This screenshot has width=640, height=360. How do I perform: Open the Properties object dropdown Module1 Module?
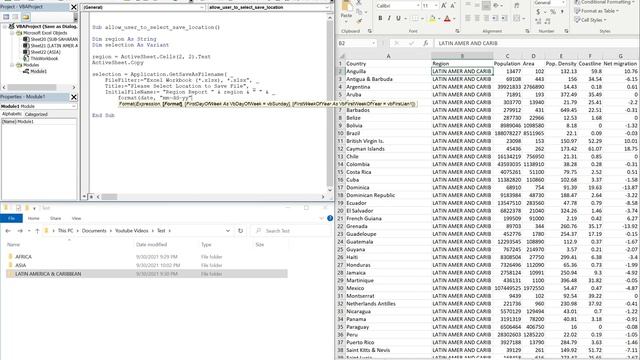point(74,106)
